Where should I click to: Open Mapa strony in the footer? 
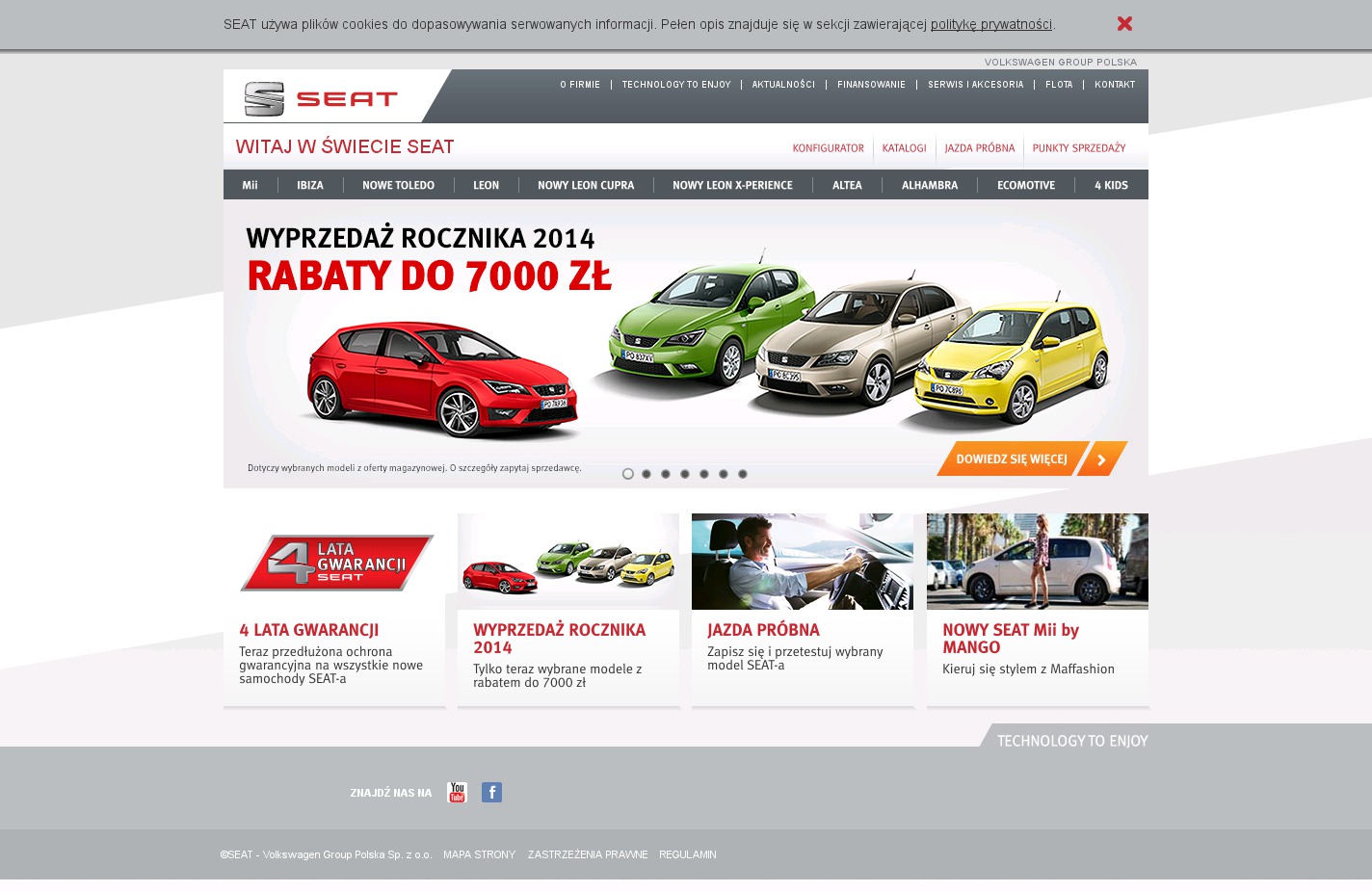point(479,854)
